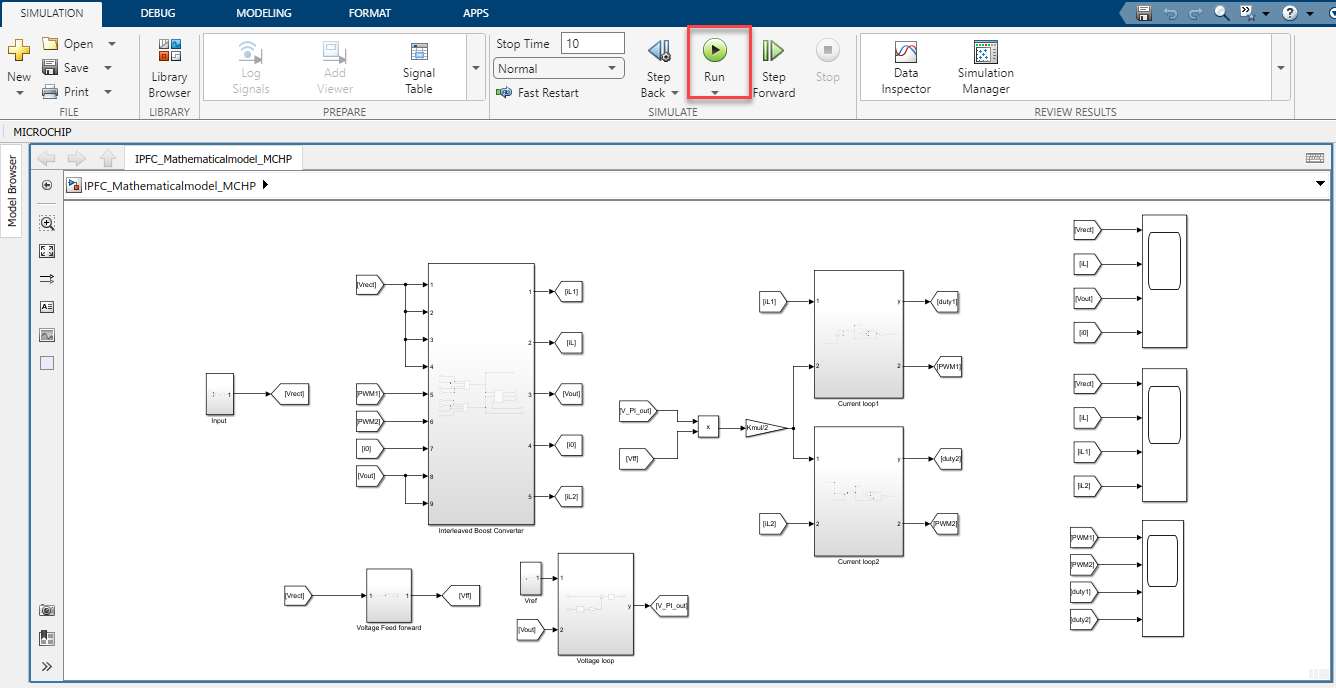
Task: Expand the Prepare gallery dropdown arrow
Action: [475, 68]
